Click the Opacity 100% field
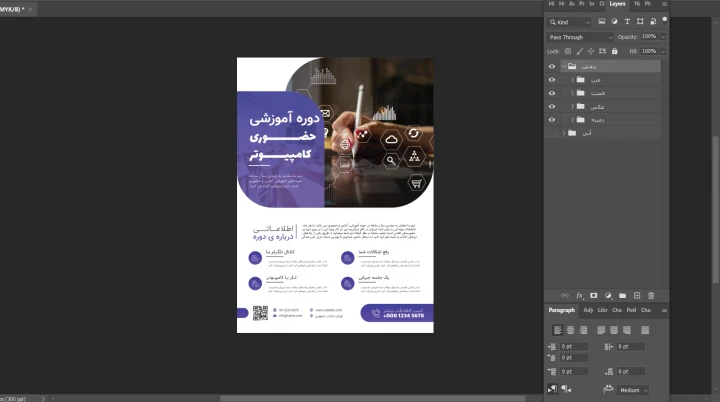Image resolution: width=720 pixels, height=402 pixels. [649, 37]
